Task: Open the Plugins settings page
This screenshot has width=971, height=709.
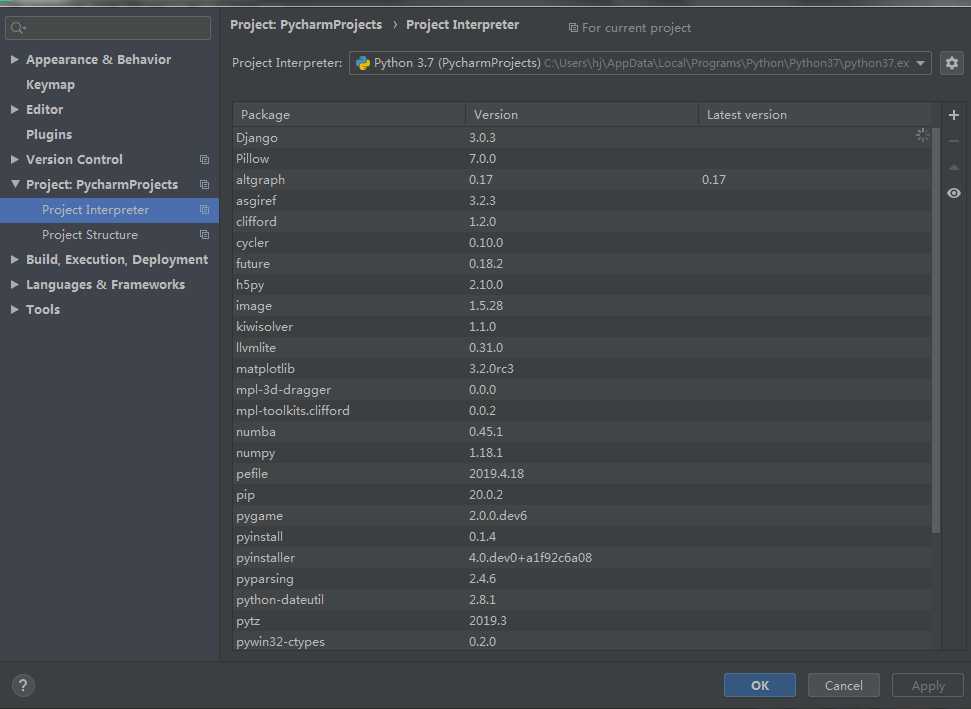Action: [x=49, y=135]
